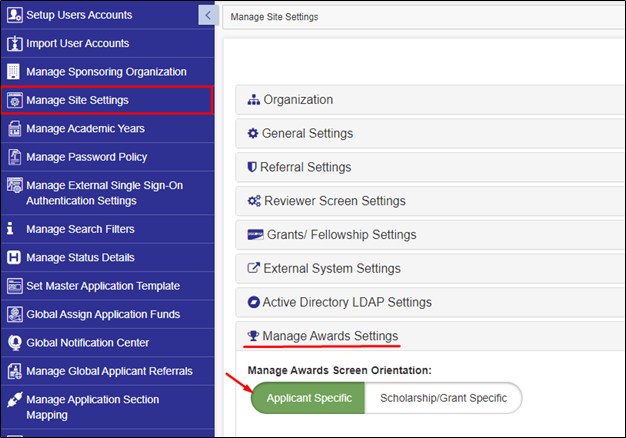Open Manage Global Applicant Referrals
Viewport: 626px width, 438px height.
[107, 371]
